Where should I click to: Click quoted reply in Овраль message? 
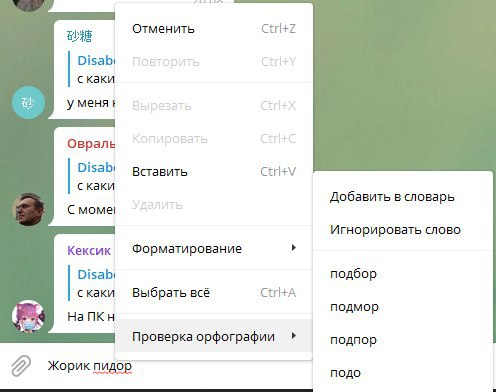pyautogui.click(x=92, y=176)
